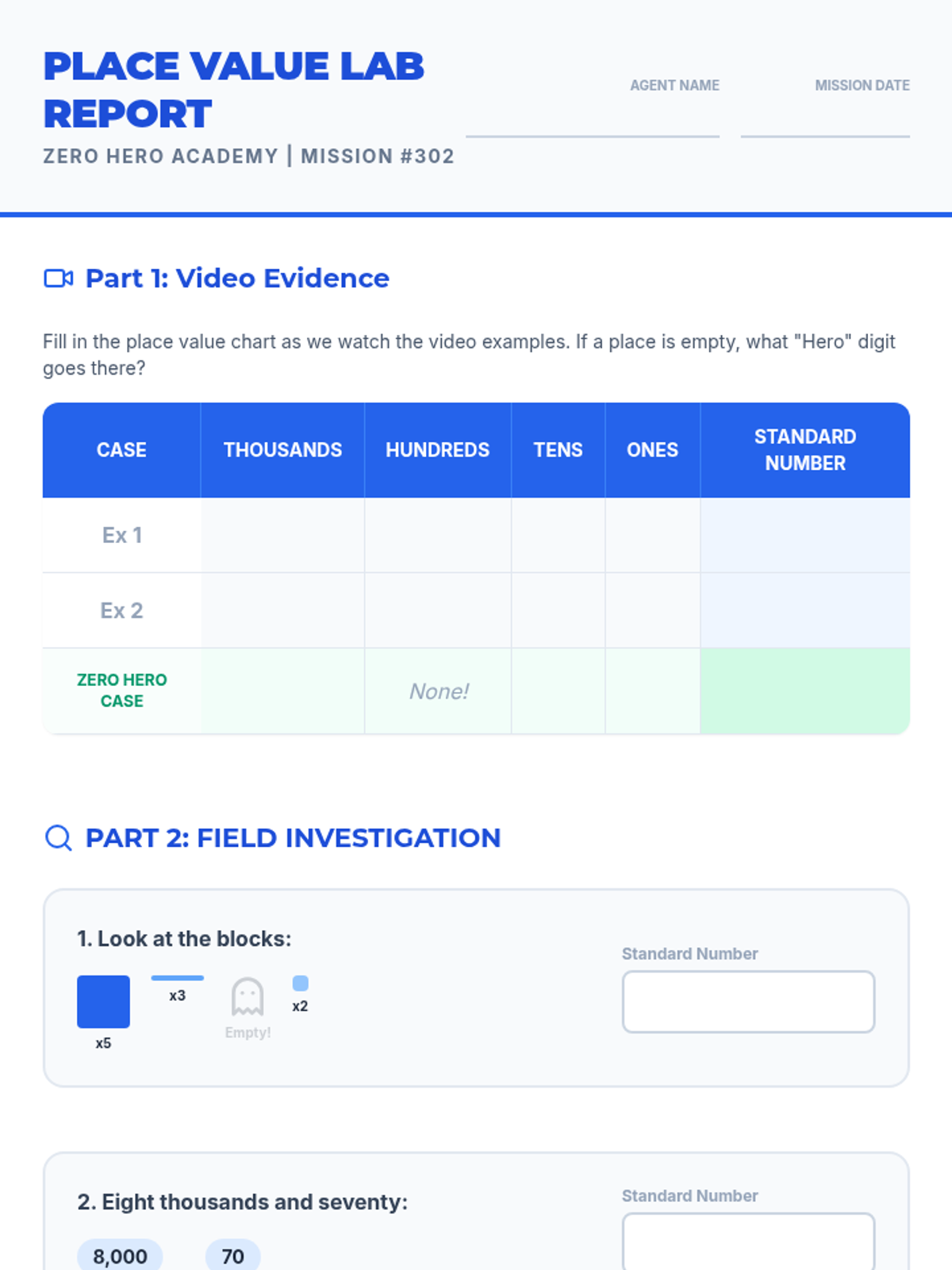The height and width of the screenshot is (1270, 952).
Task: Click the green Zero Hero standard number cell
Action: [x=804, y=691]
